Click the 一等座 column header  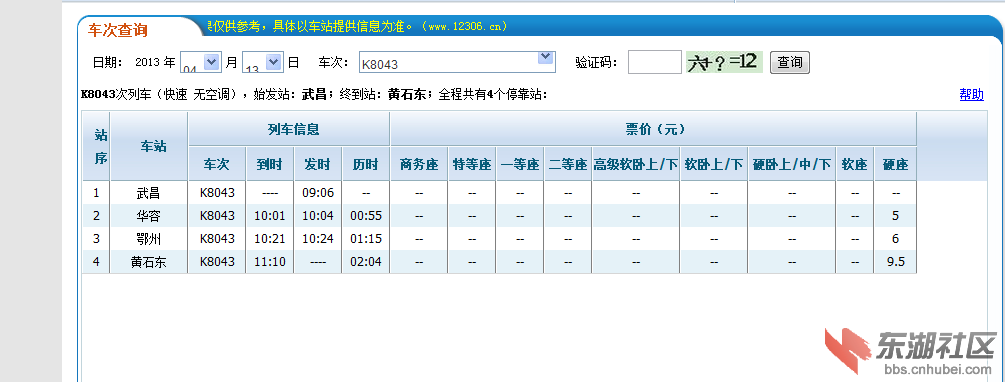tap(520, 164)
